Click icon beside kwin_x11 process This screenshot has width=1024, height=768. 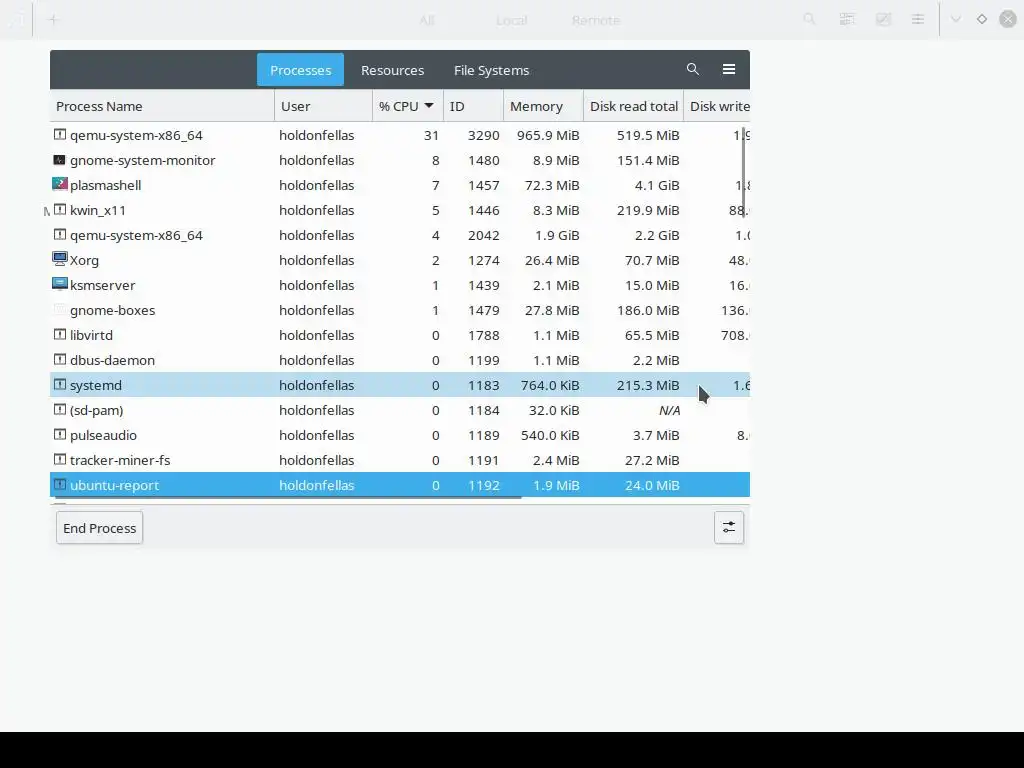pyautogui.click(x=59, y=210)
